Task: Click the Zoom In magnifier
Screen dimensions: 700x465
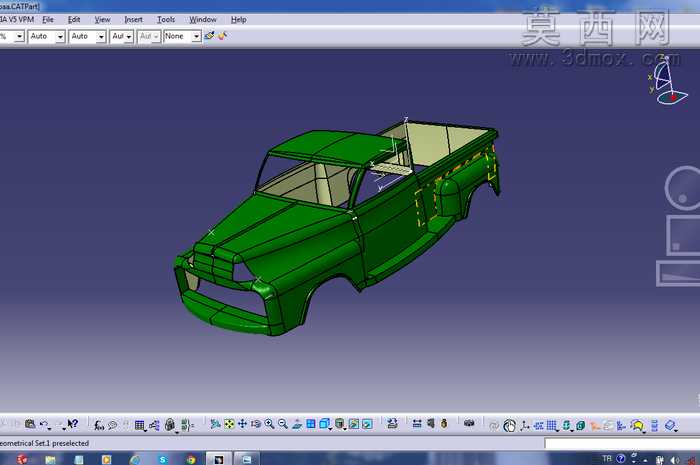Action: [269, 424]
